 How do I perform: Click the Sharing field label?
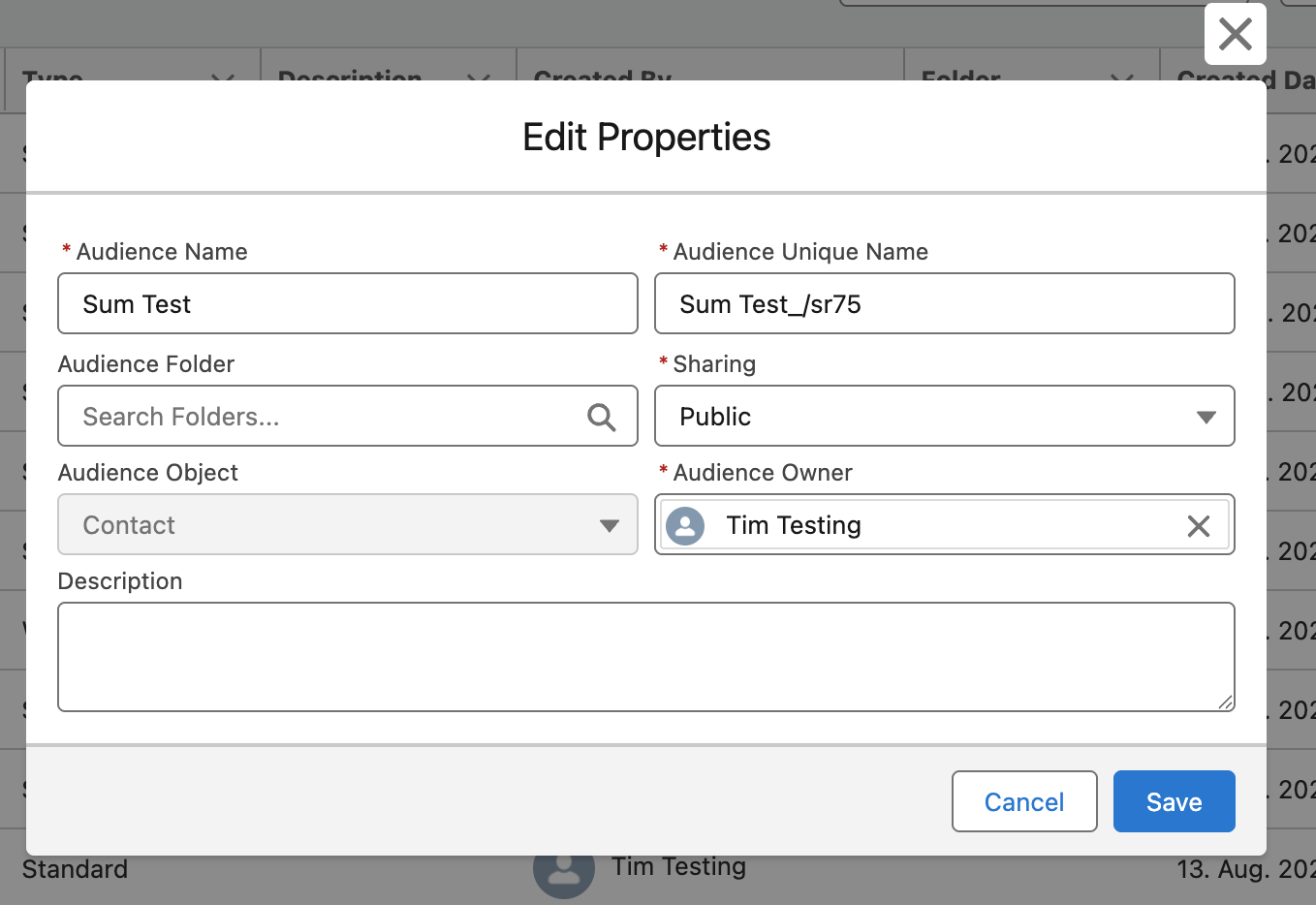(x=714, y=364)
